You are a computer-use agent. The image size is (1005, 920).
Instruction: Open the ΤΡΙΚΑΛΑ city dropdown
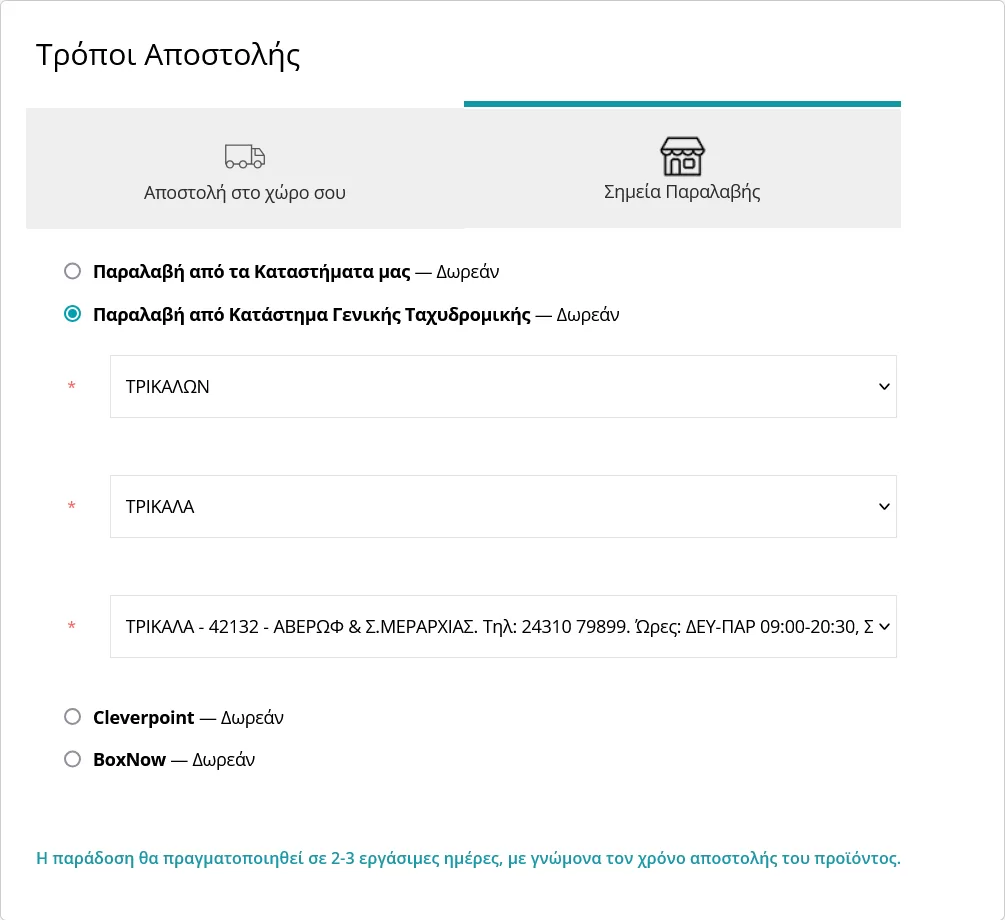(502, 506)
